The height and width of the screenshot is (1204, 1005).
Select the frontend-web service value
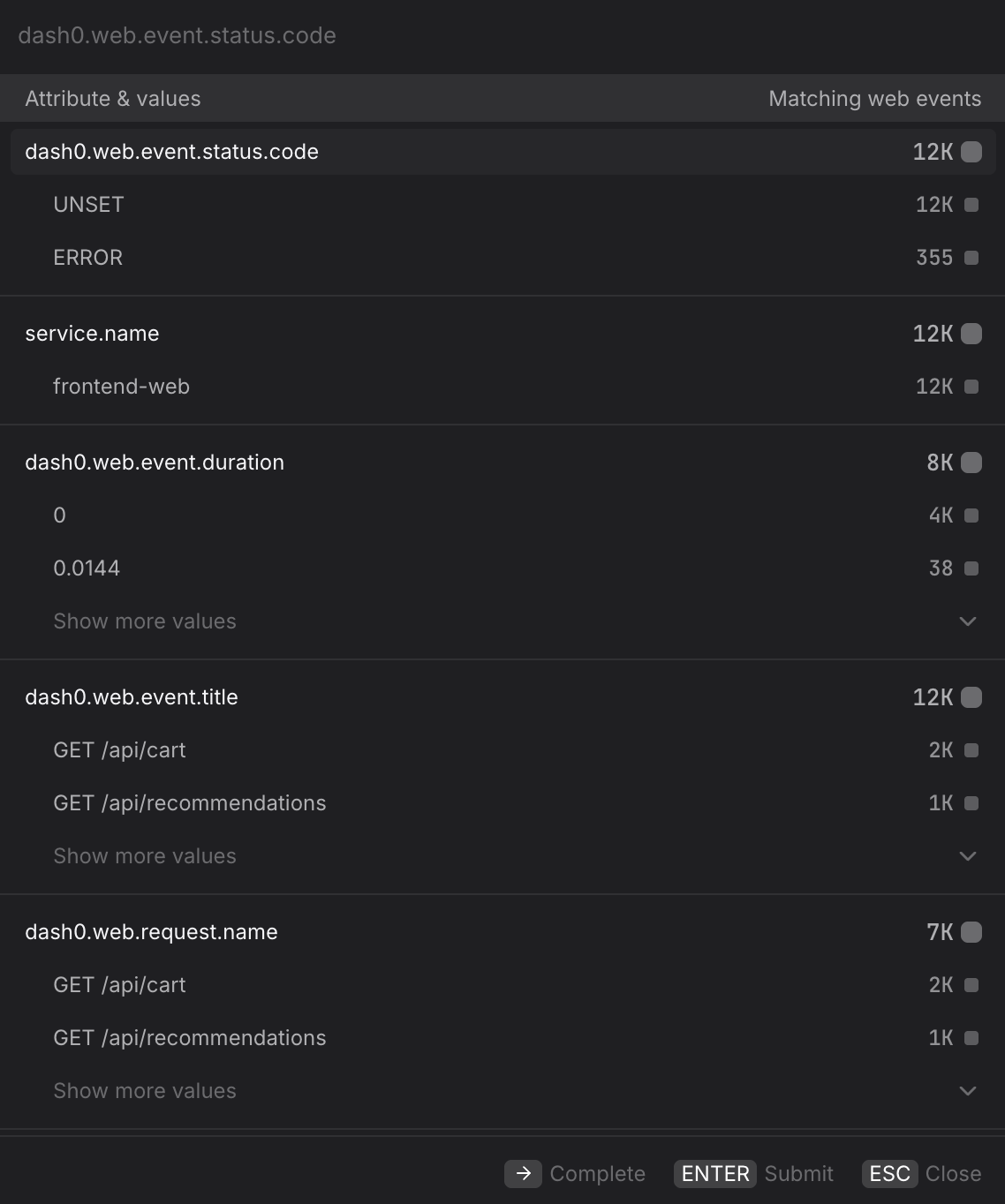point(121,386)
